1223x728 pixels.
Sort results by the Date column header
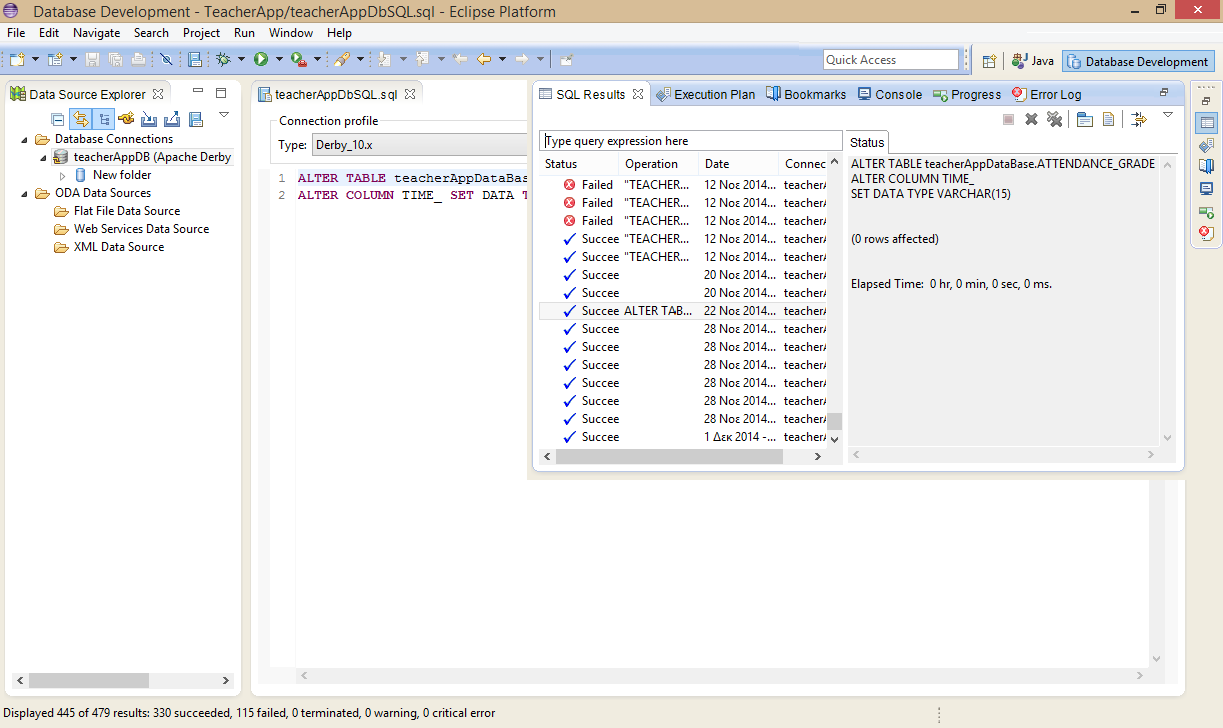coord(738,164)
